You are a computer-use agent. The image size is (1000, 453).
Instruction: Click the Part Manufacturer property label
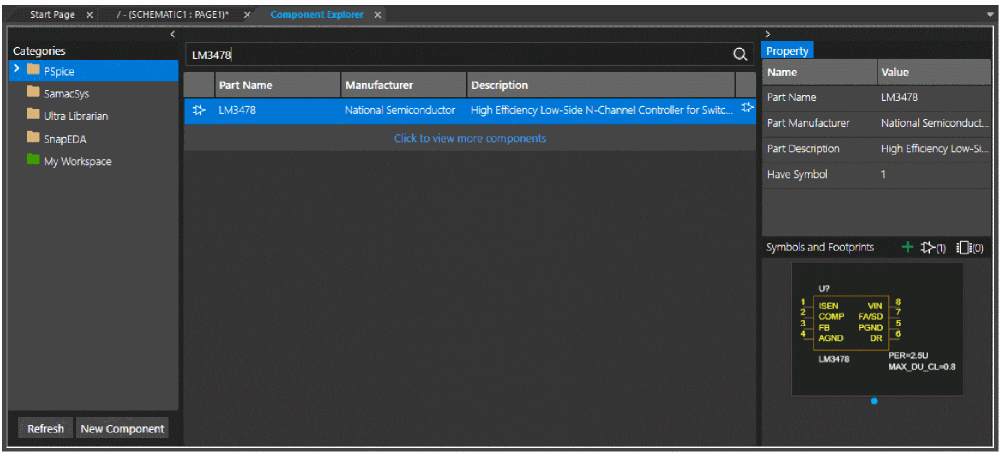tap(808, 123)
